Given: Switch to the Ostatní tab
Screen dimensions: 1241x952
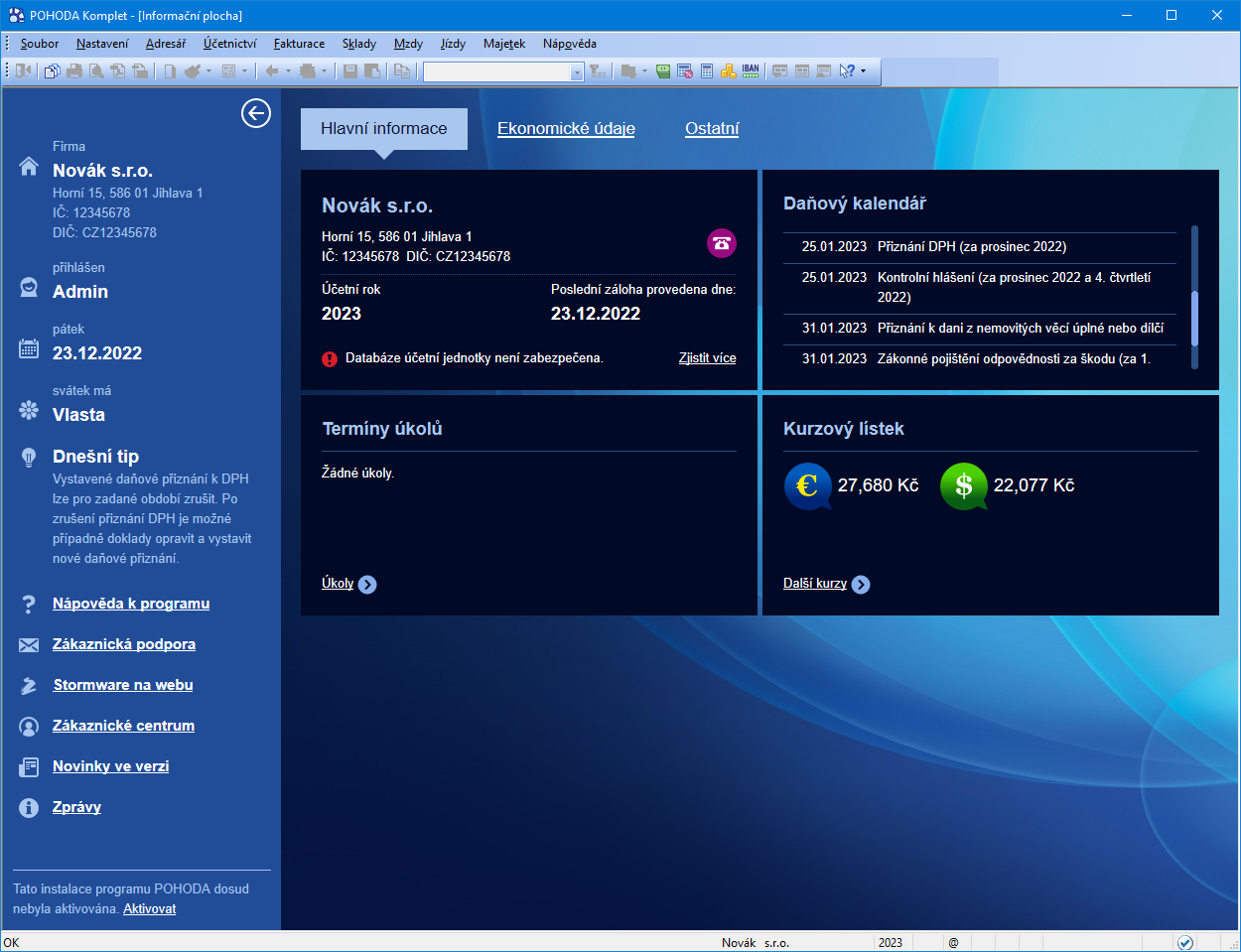Looking at the screenshot, I should point(712,129).
